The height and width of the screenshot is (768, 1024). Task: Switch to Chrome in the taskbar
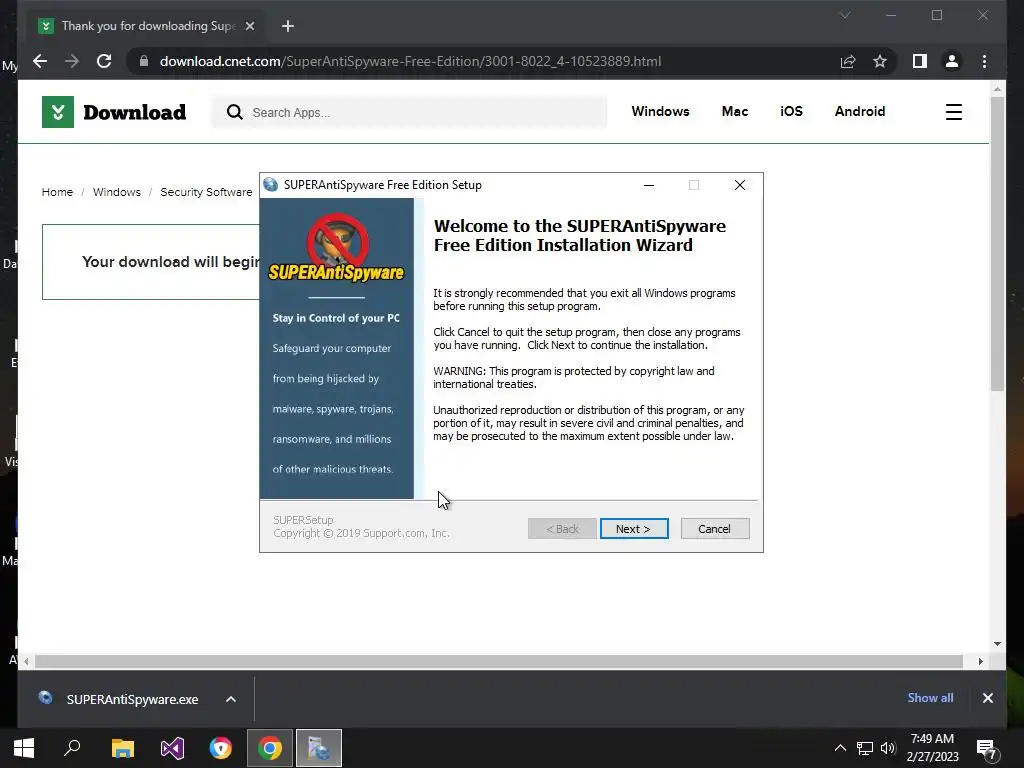pos(270,748)
